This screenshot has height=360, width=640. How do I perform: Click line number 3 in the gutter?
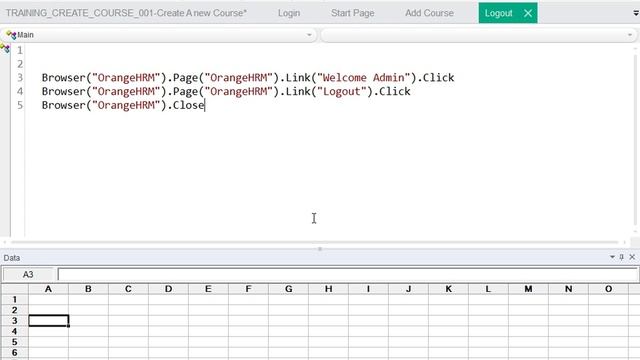pos(20,78)
